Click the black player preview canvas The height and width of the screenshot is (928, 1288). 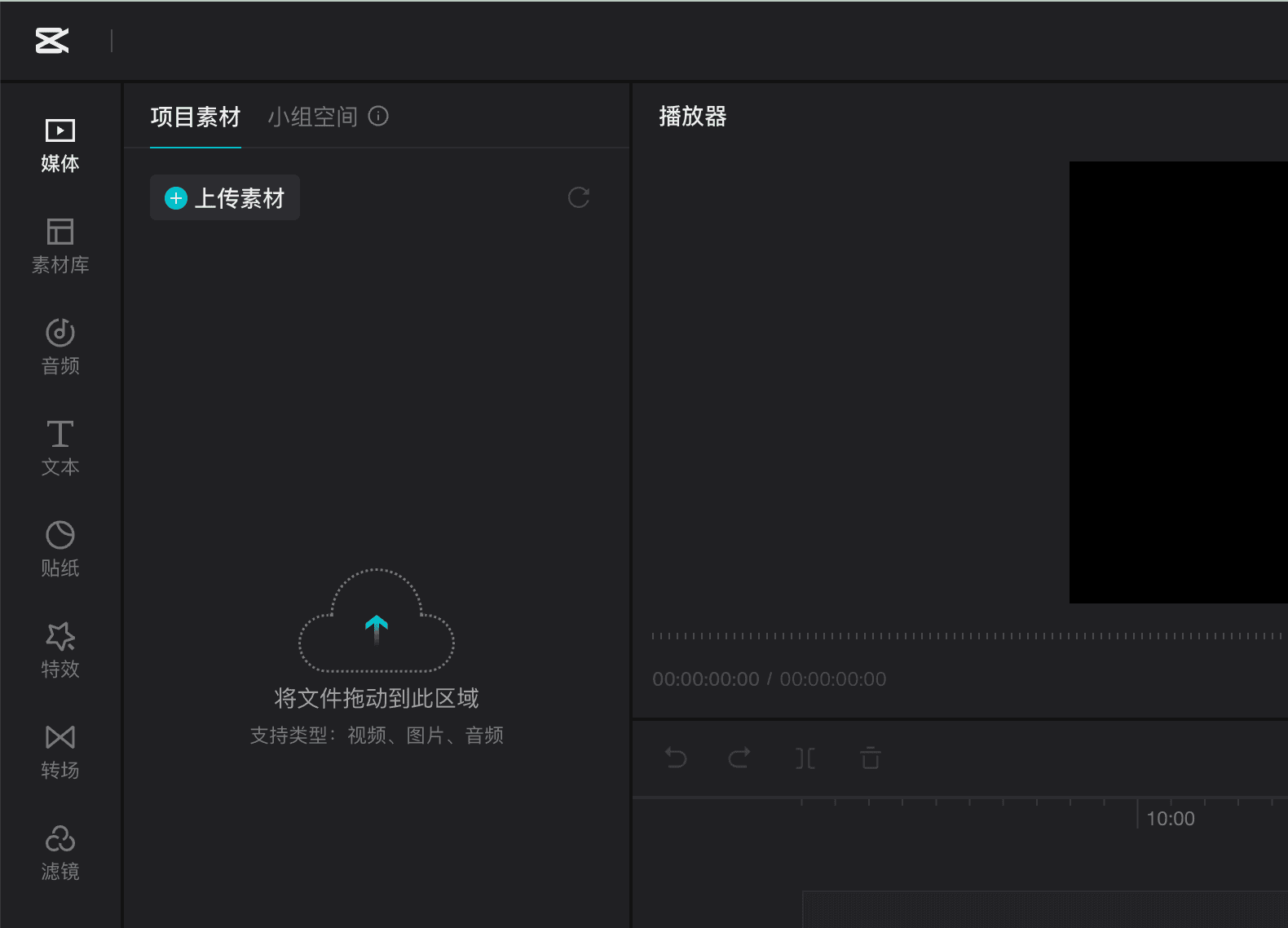[1179, 382]
